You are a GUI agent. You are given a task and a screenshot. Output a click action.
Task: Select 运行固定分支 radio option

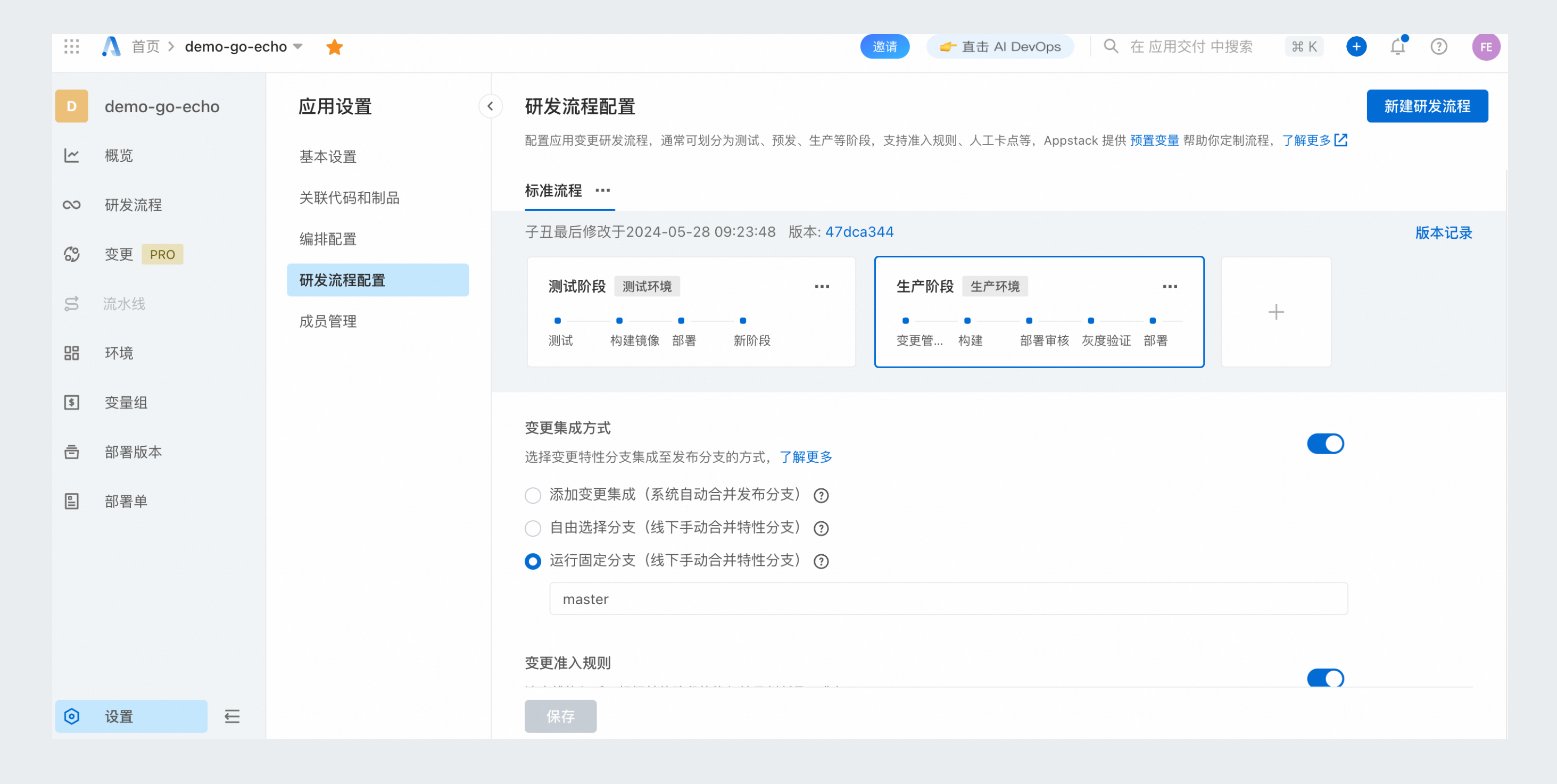(x=533, y=561)
